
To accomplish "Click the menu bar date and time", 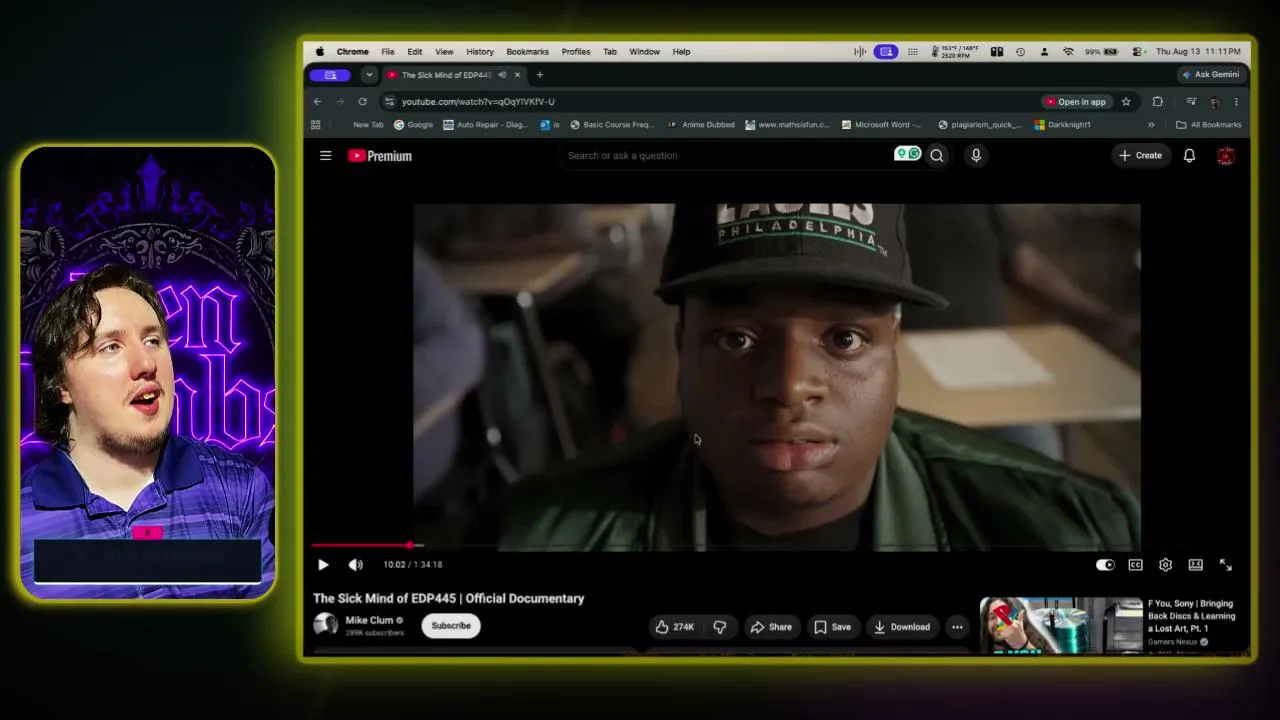I will [1198, 52].
